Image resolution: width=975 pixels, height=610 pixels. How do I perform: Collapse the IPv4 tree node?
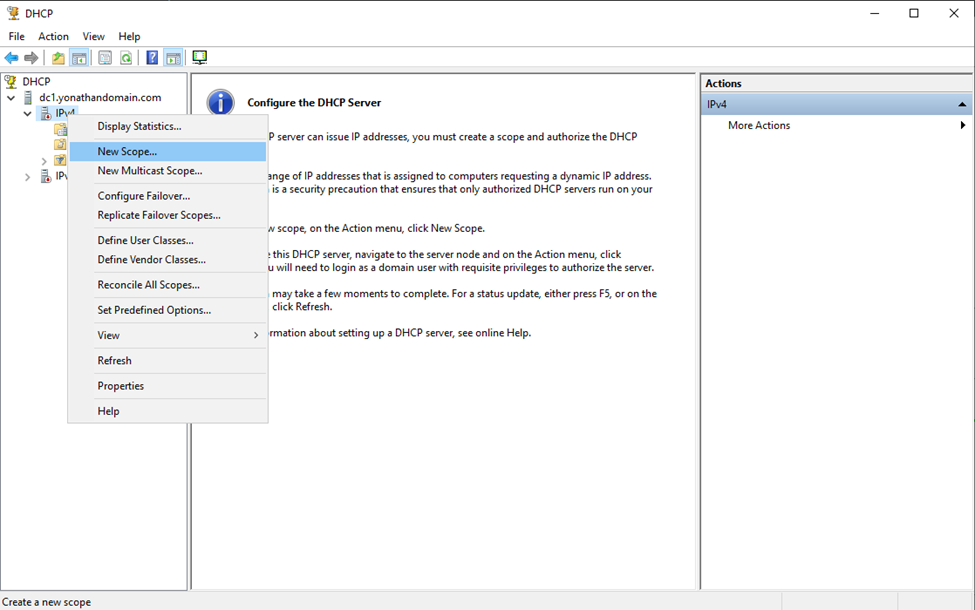click(x=27, y=113)
